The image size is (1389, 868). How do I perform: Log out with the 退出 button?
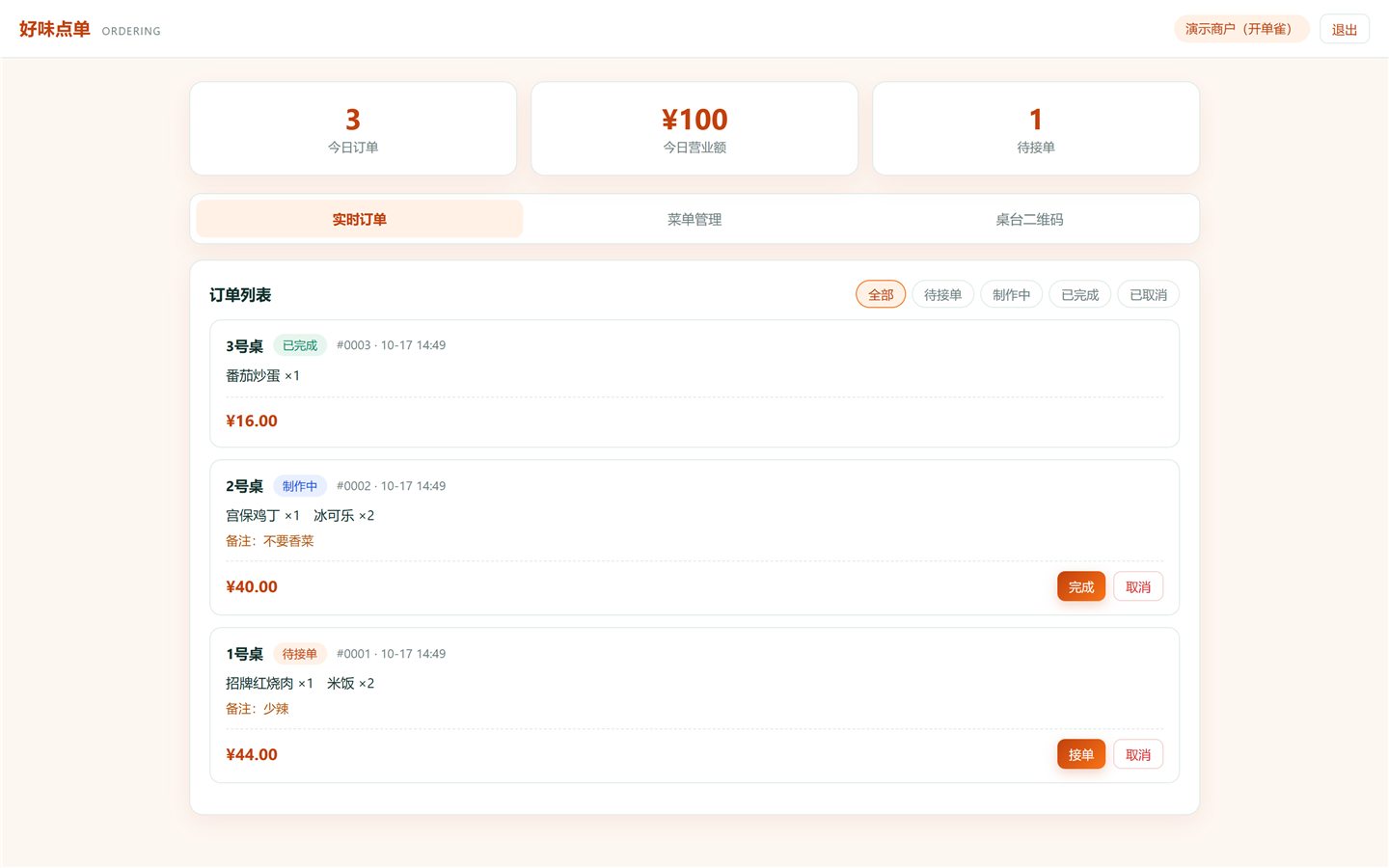[1345, 29]
